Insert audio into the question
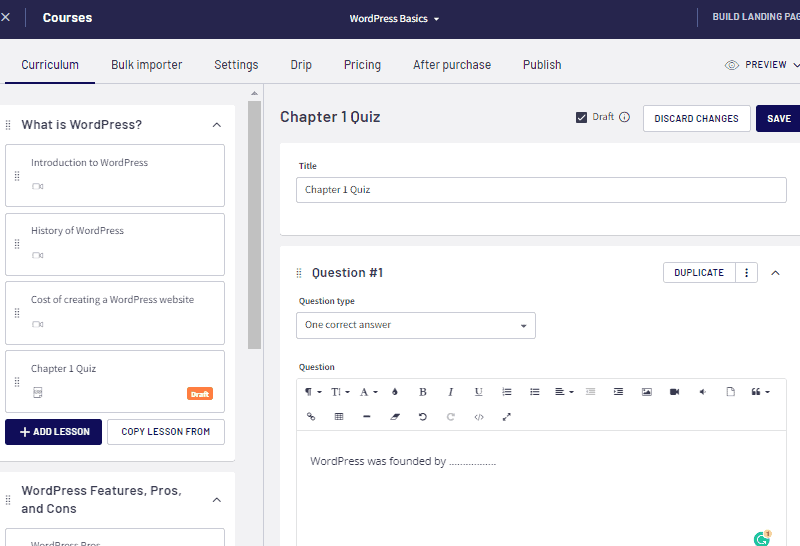This screenshot has height=546, width=800. click(x=703, y=392)
